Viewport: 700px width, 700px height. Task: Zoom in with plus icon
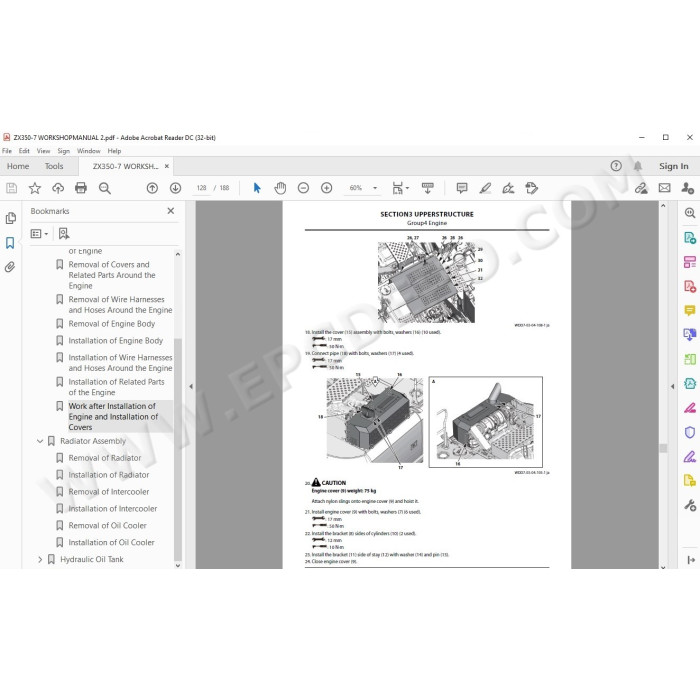coord(327,188)
